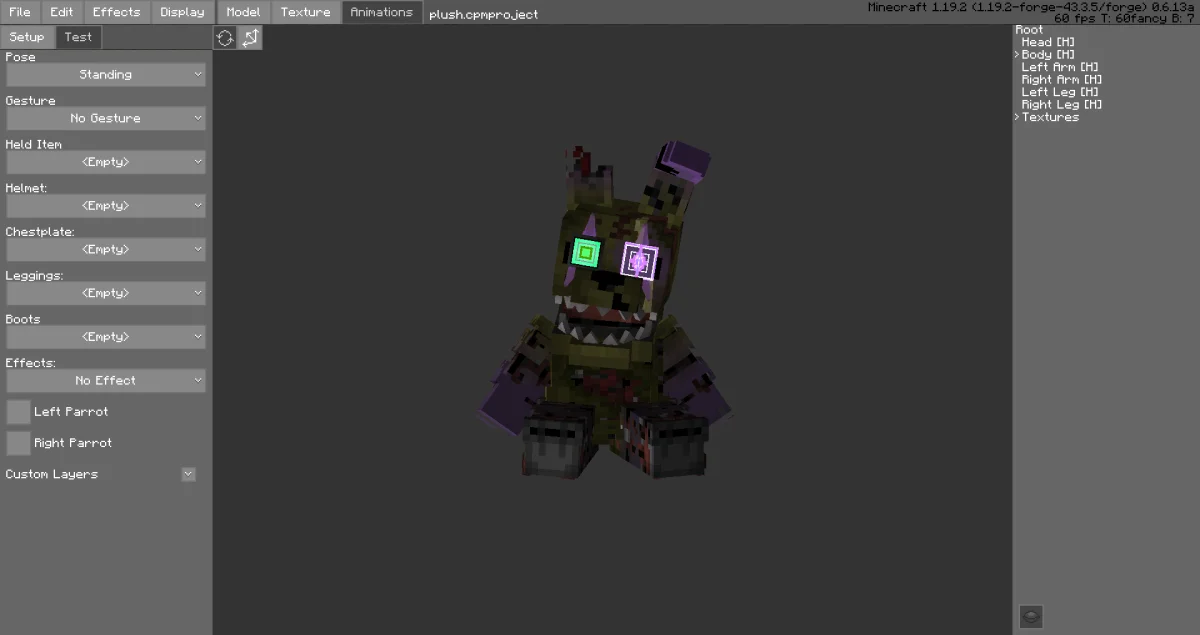Open the Chestplate dropdown
This screenshot has width=1200, height=635.
[106, 249]
